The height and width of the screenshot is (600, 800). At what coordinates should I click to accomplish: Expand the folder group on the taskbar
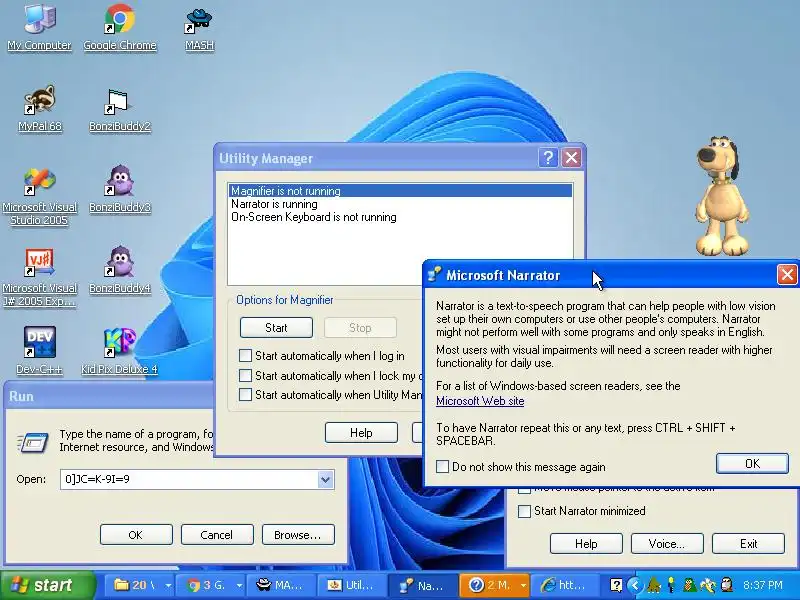pyautogui.click(x=168, y=585)
